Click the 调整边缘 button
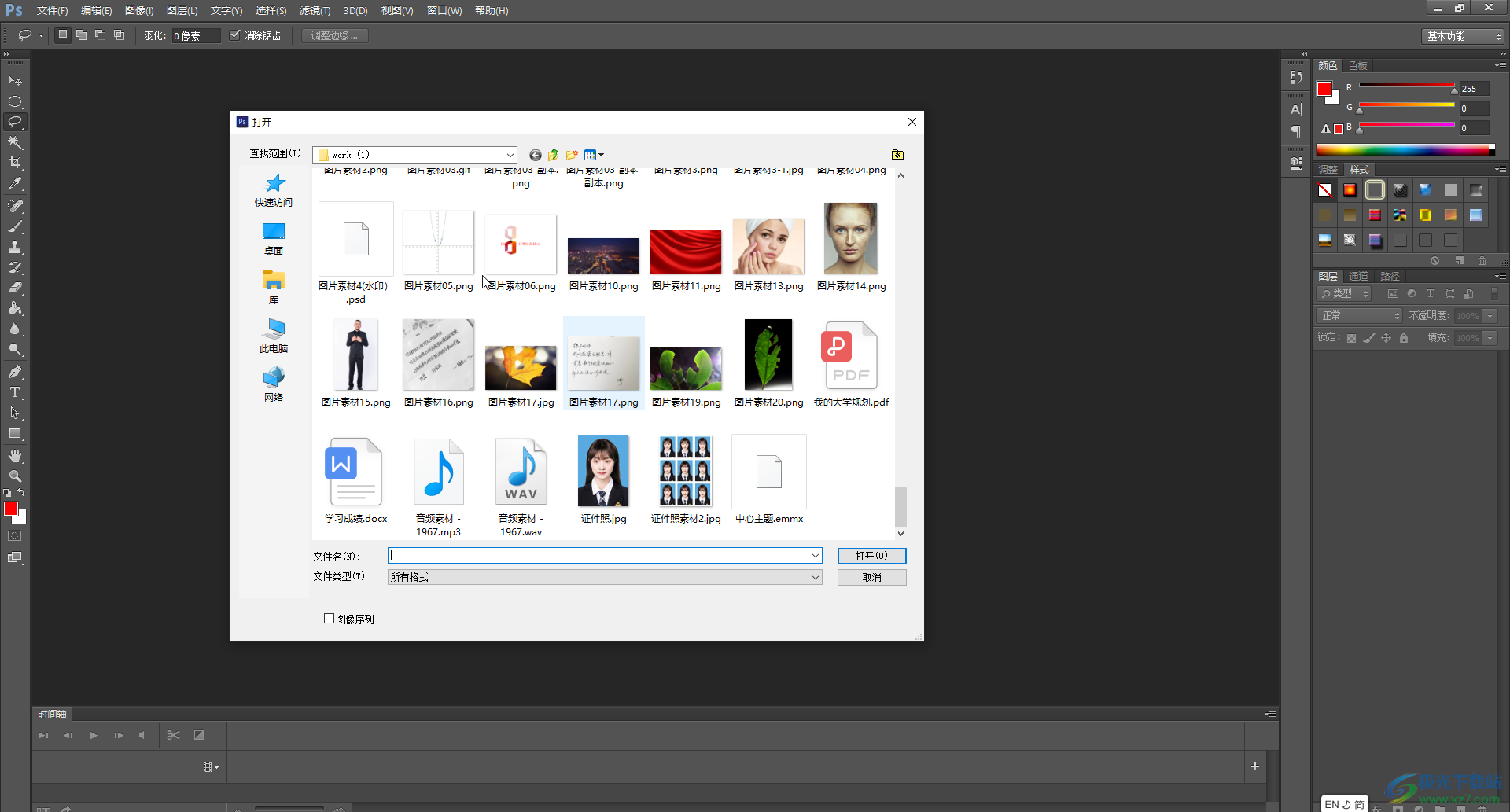This screenshot has height=812, width=1510. (x=334, y=35)
